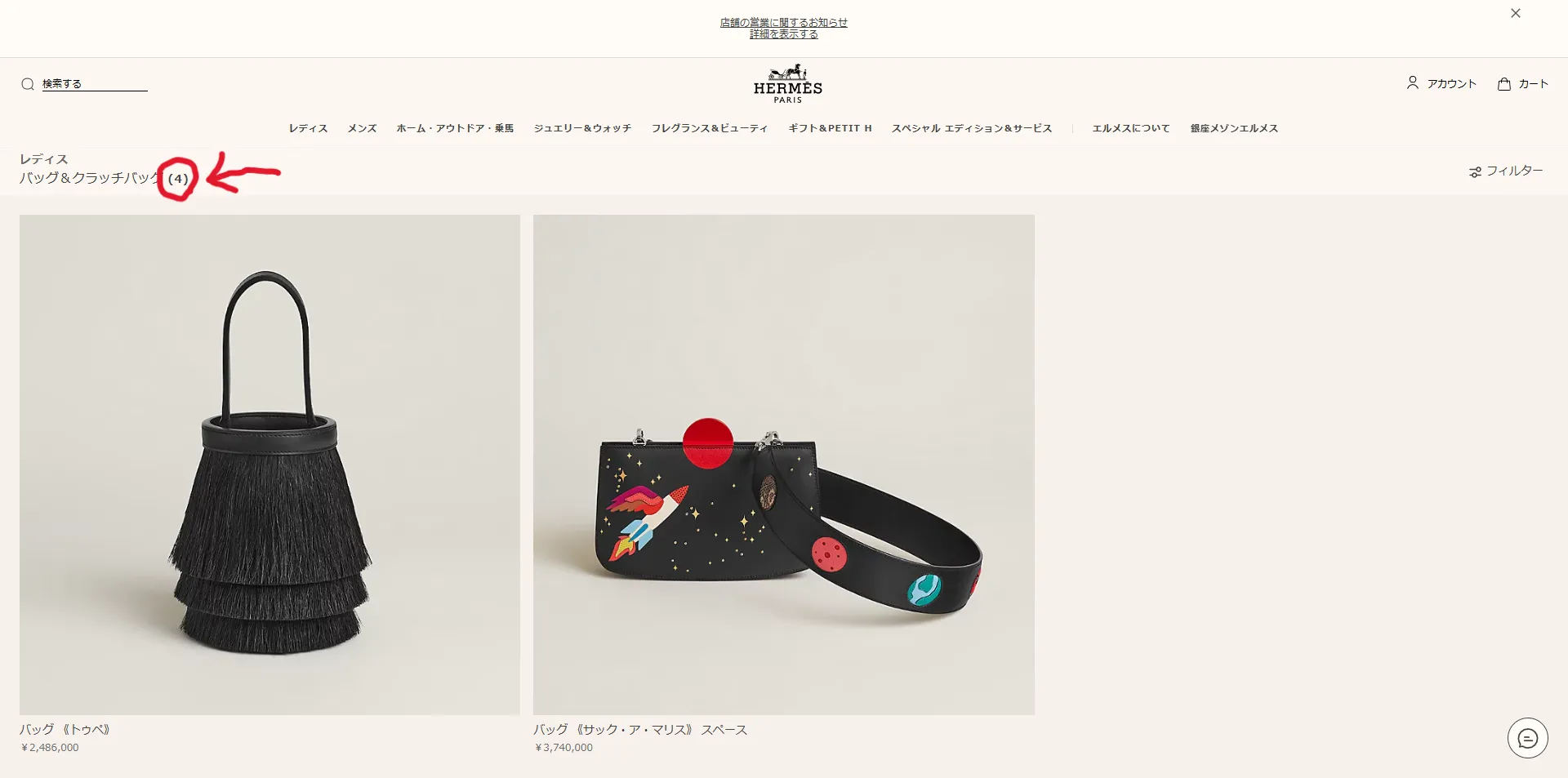Screen dimensions: 1568x778
Task: Open the chat bubble icon
Action: 1527,738
